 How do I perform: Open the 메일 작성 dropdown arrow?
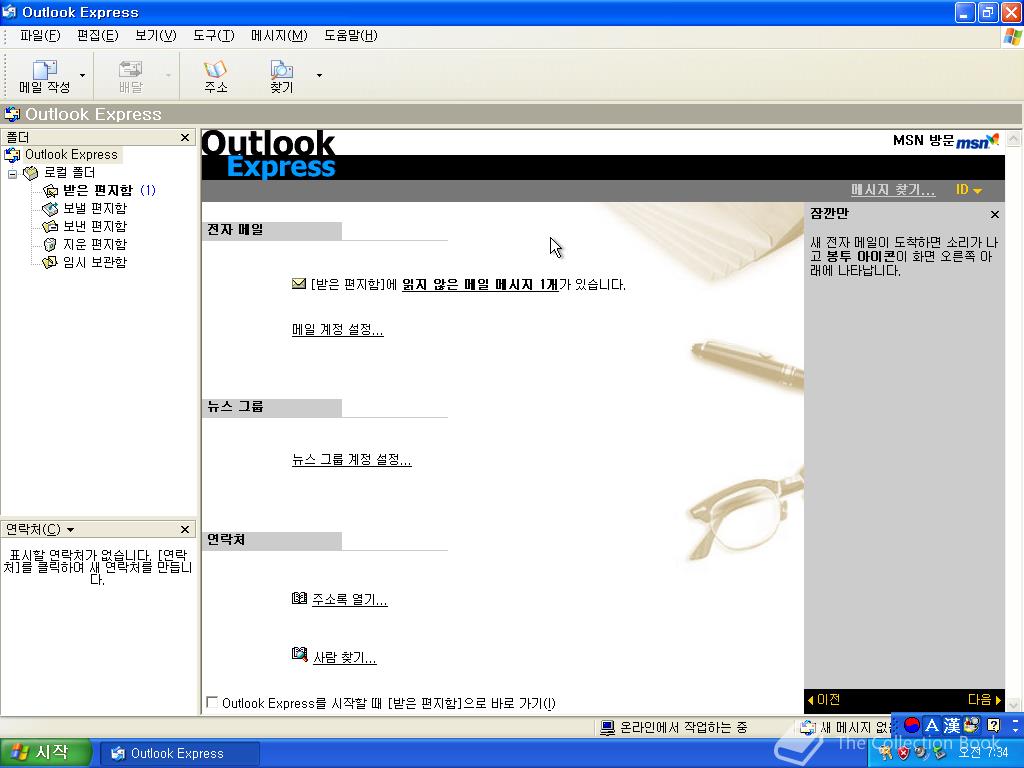pyautogui.click(x=82, y=76)
